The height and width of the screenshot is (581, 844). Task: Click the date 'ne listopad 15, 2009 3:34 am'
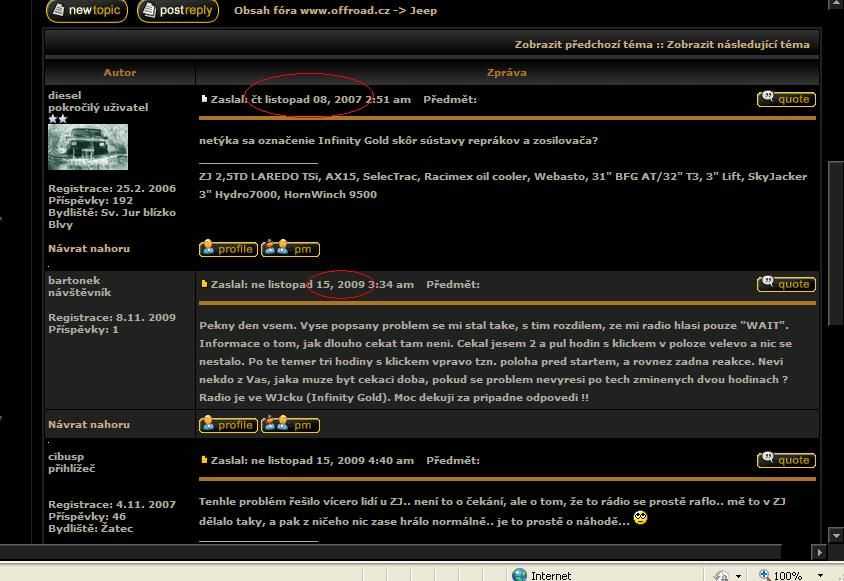coord(333,284)
